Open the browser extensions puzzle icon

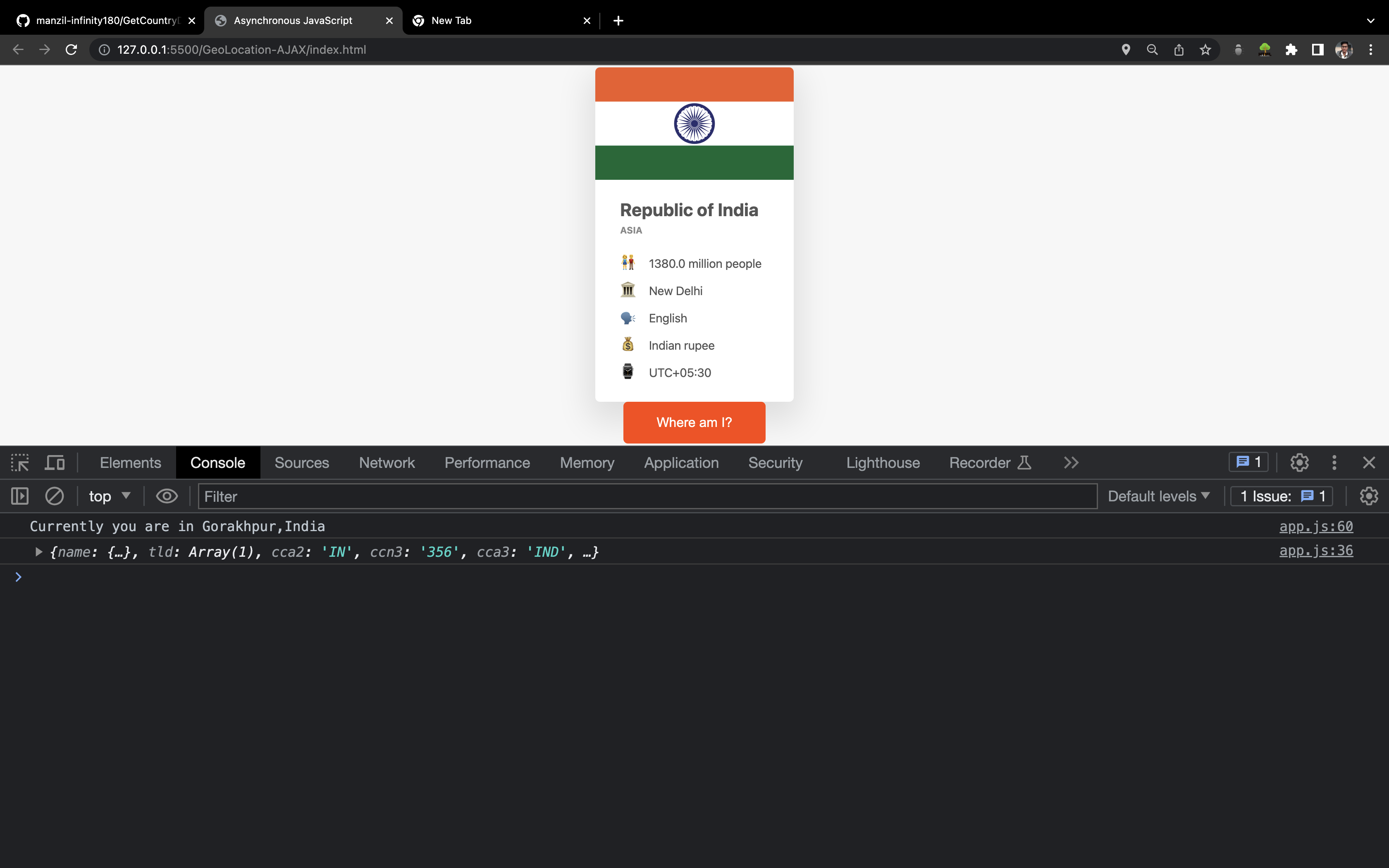pos(1292,49)
